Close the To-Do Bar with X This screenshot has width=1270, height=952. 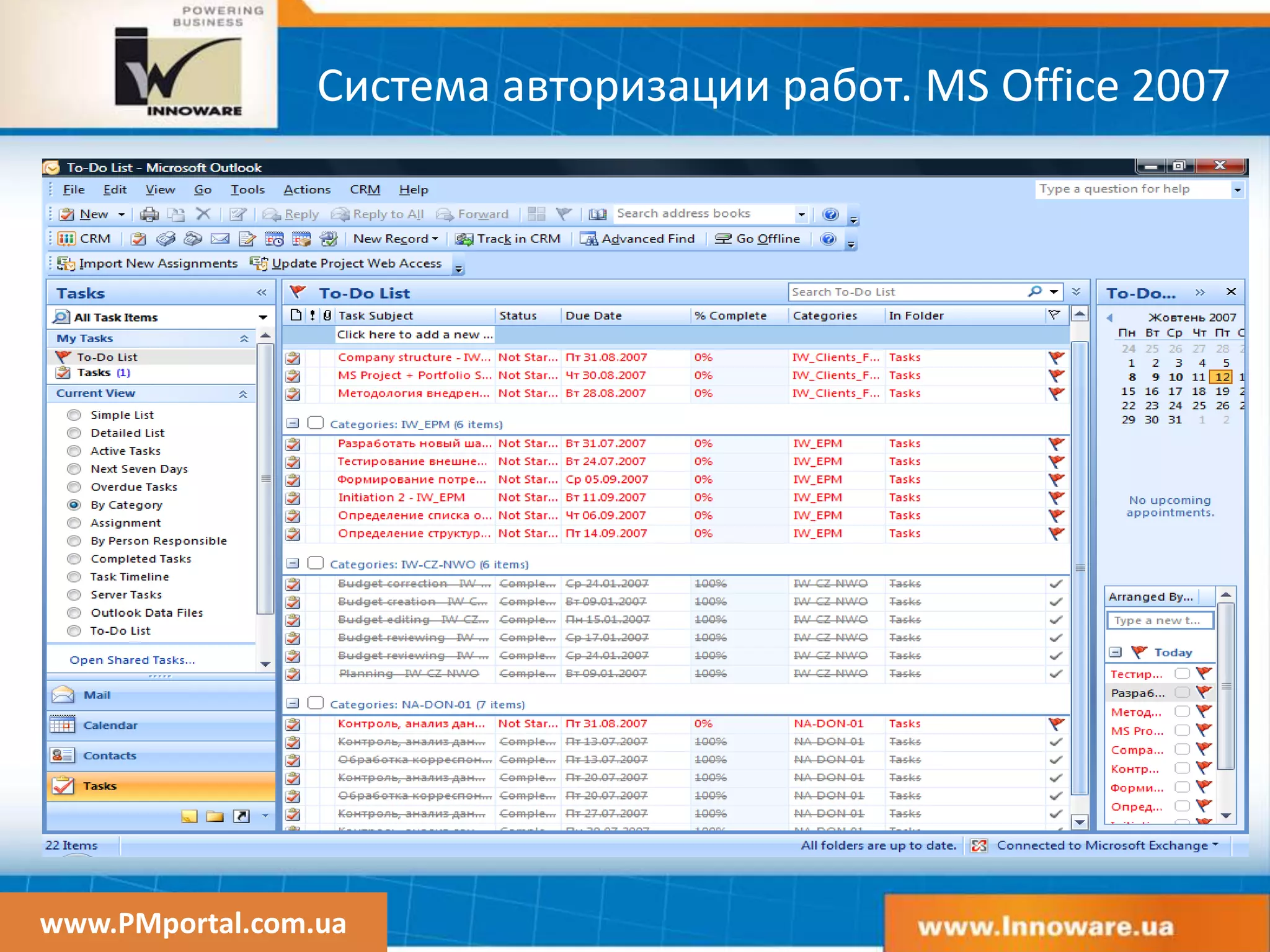(1231, 292)
